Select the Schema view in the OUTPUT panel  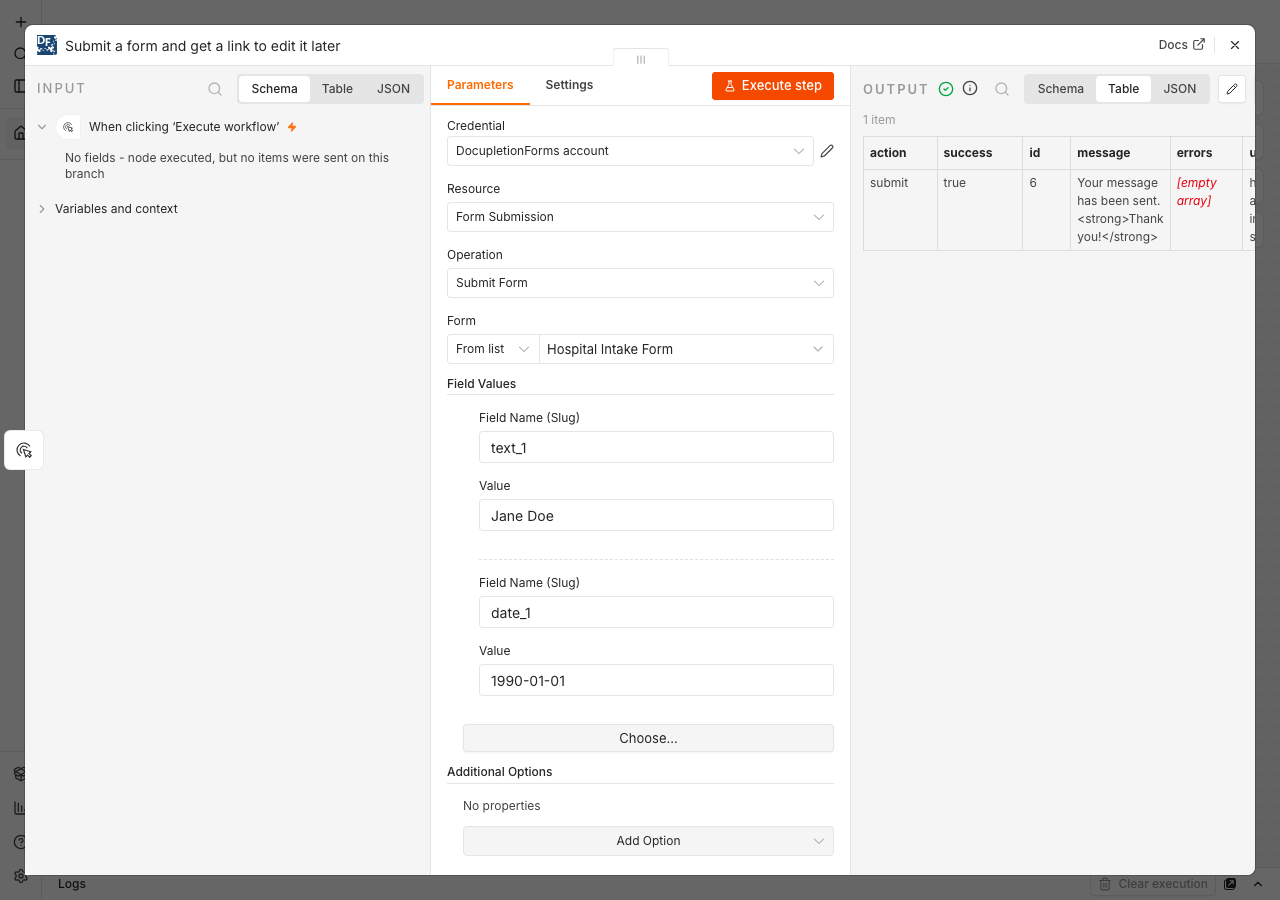click(1060, 89)
